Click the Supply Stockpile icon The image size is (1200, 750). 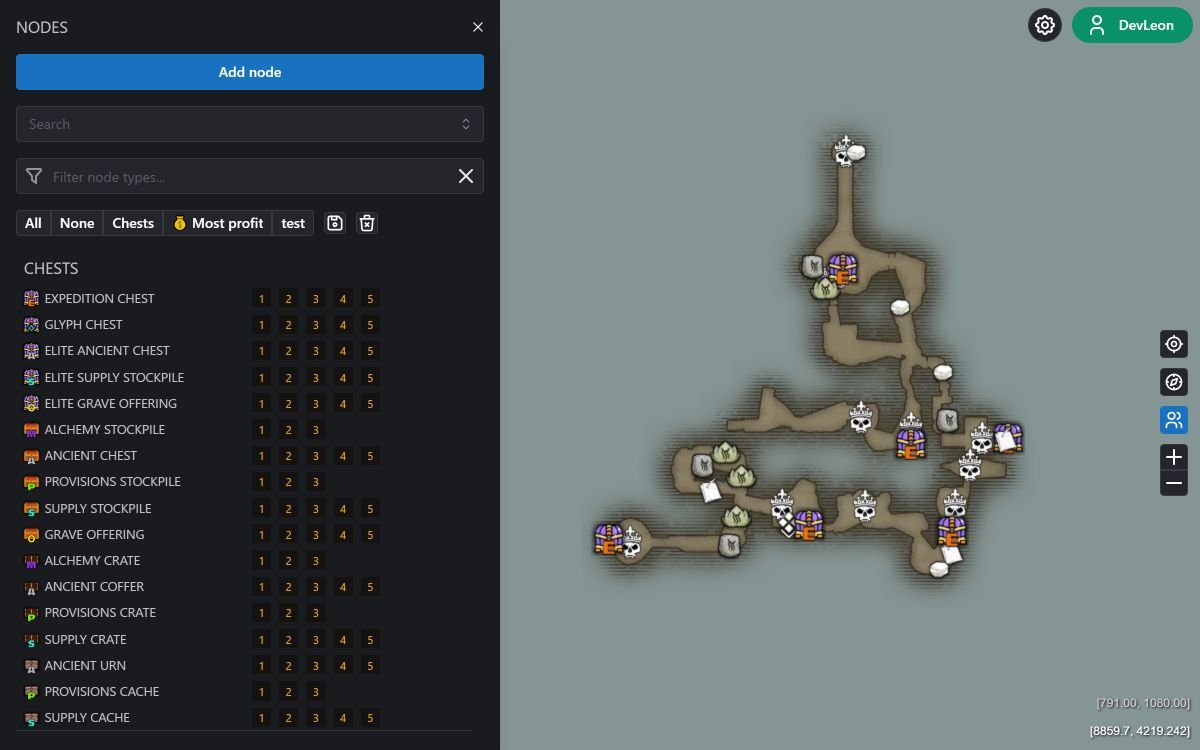pyautogui.click(x=31, y=508)
